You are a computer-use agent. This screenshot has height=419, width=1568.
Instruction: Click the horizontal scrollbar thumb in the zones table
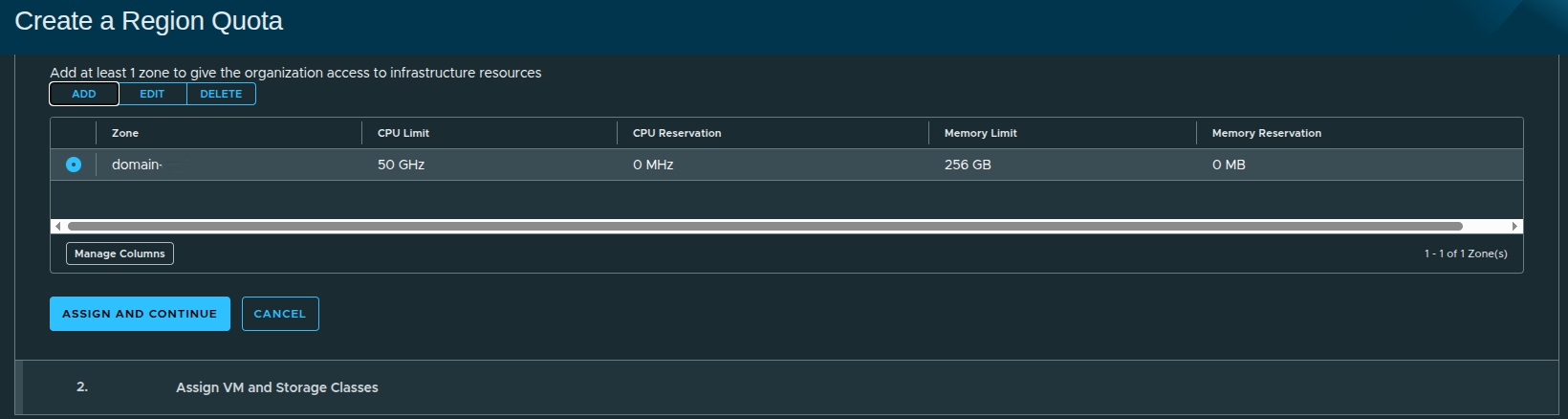(765, 227)
